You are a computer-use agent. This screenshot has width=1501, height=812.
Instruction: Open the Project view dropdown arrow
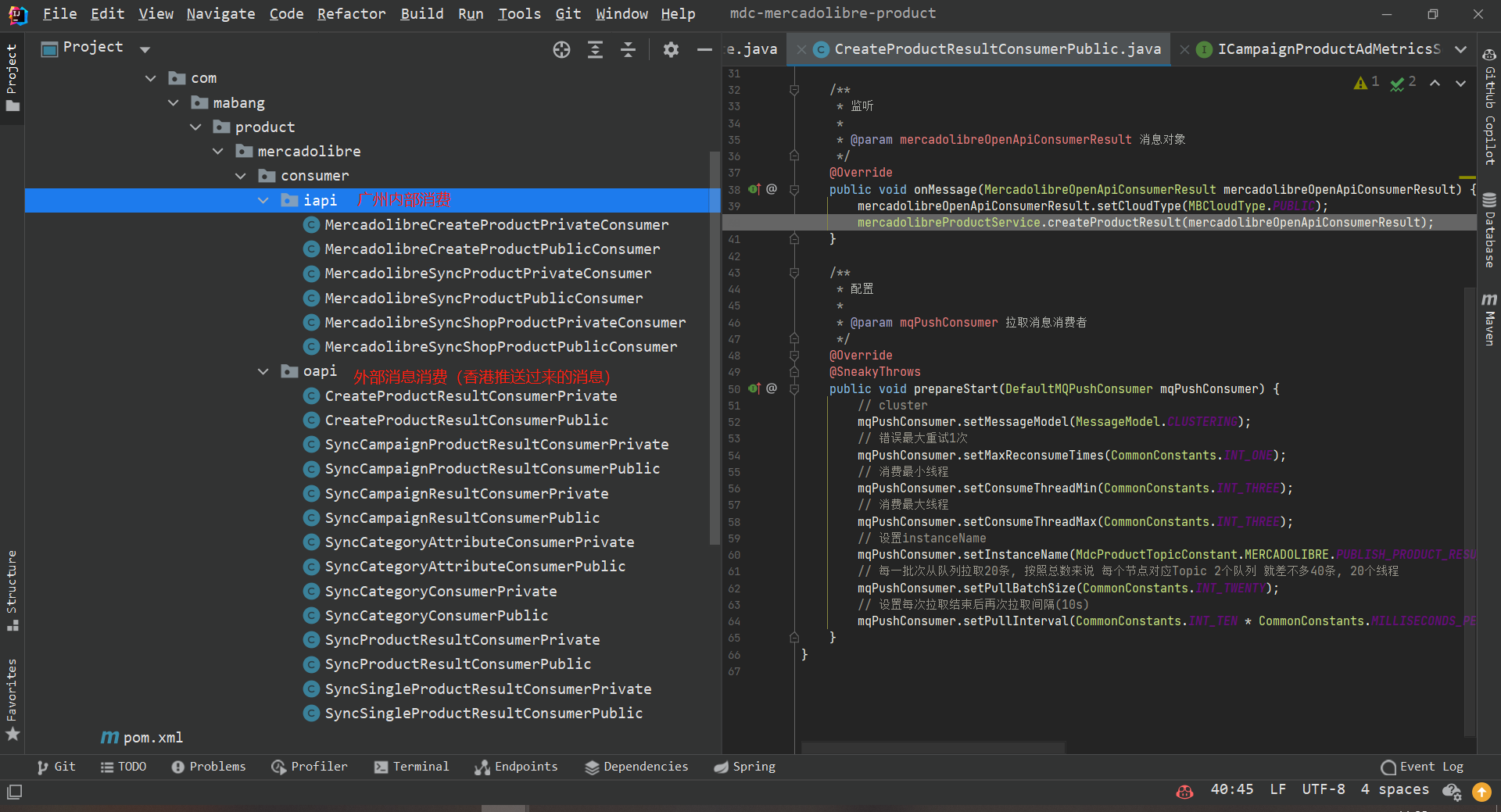pyautogui.click(x=145, y=49)
